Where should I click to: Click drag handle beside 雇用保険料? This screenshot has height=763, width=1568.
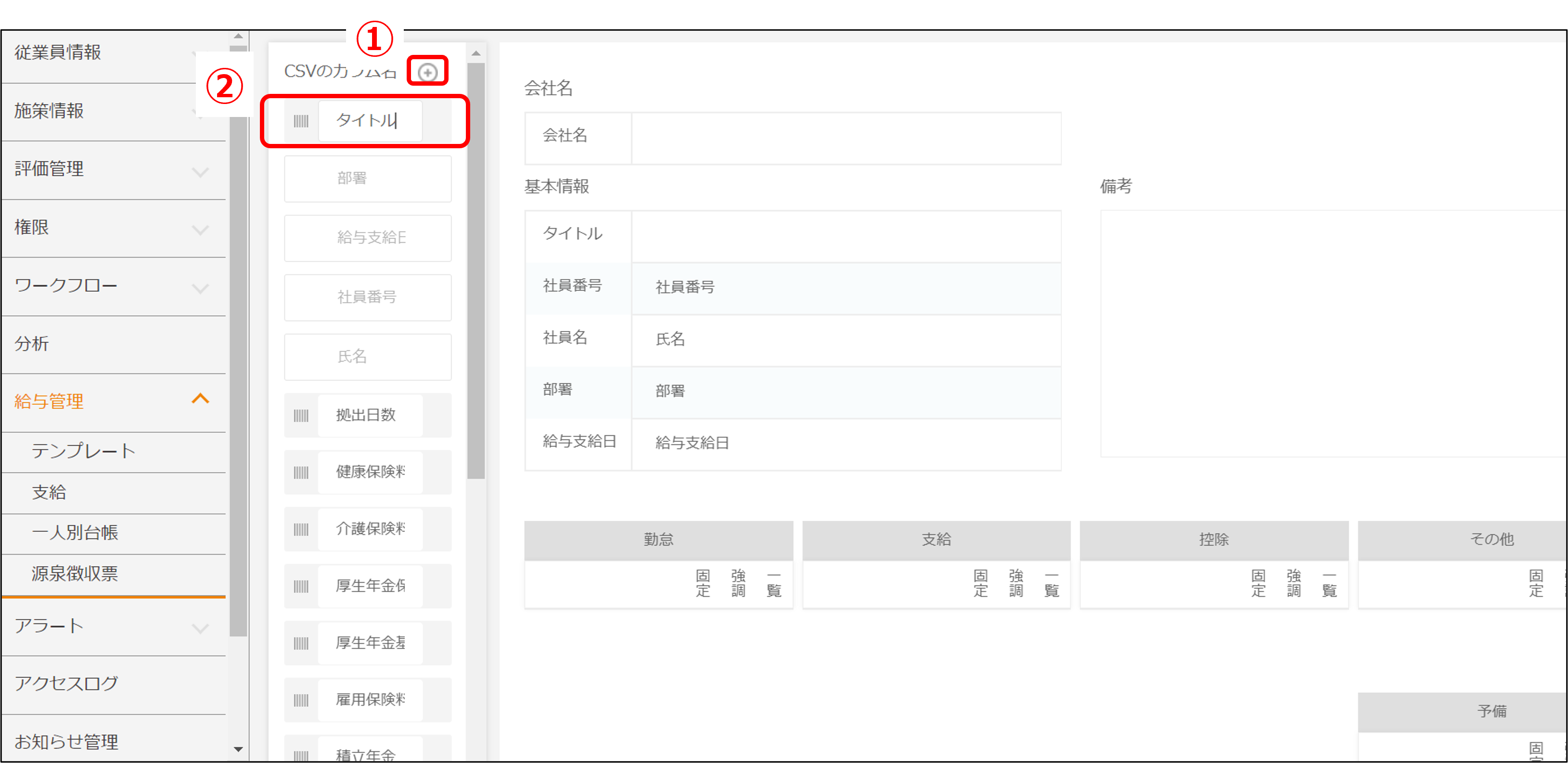pyautogui.click(x=301, y=700)
